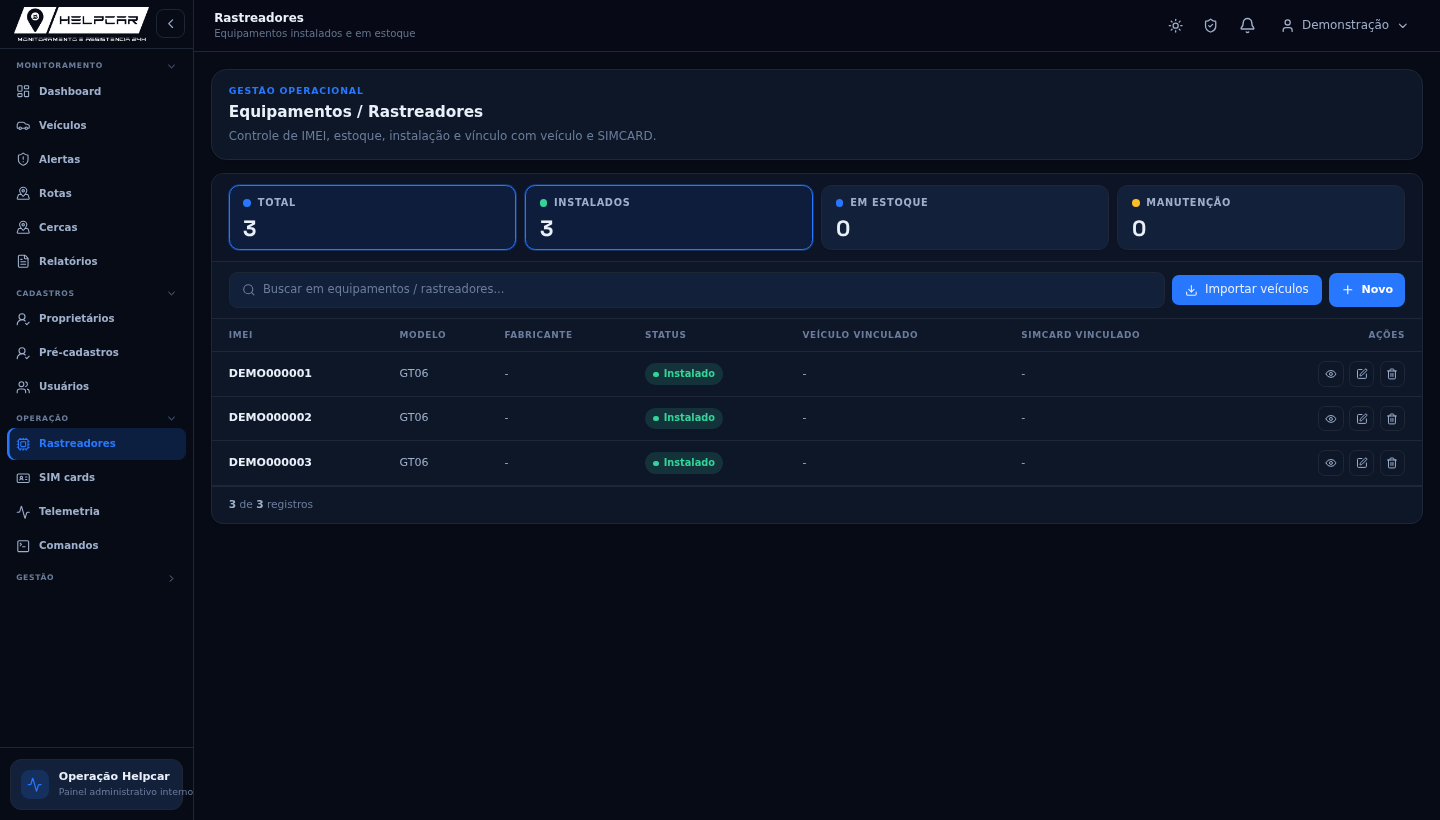Open Pré-cadastros page
The height and width of the screenshot is (820, 1440).
point(96,352)
